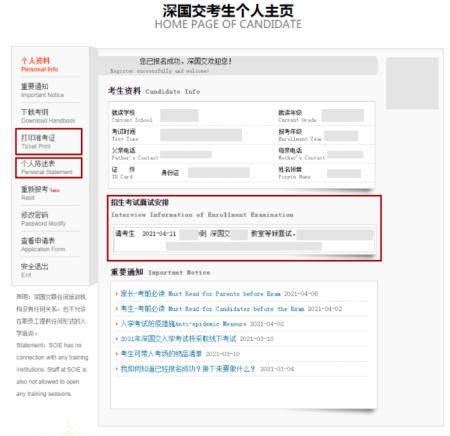Click the Interview Information heading
This screenshot has height=436, width=450.
point(202,208)
